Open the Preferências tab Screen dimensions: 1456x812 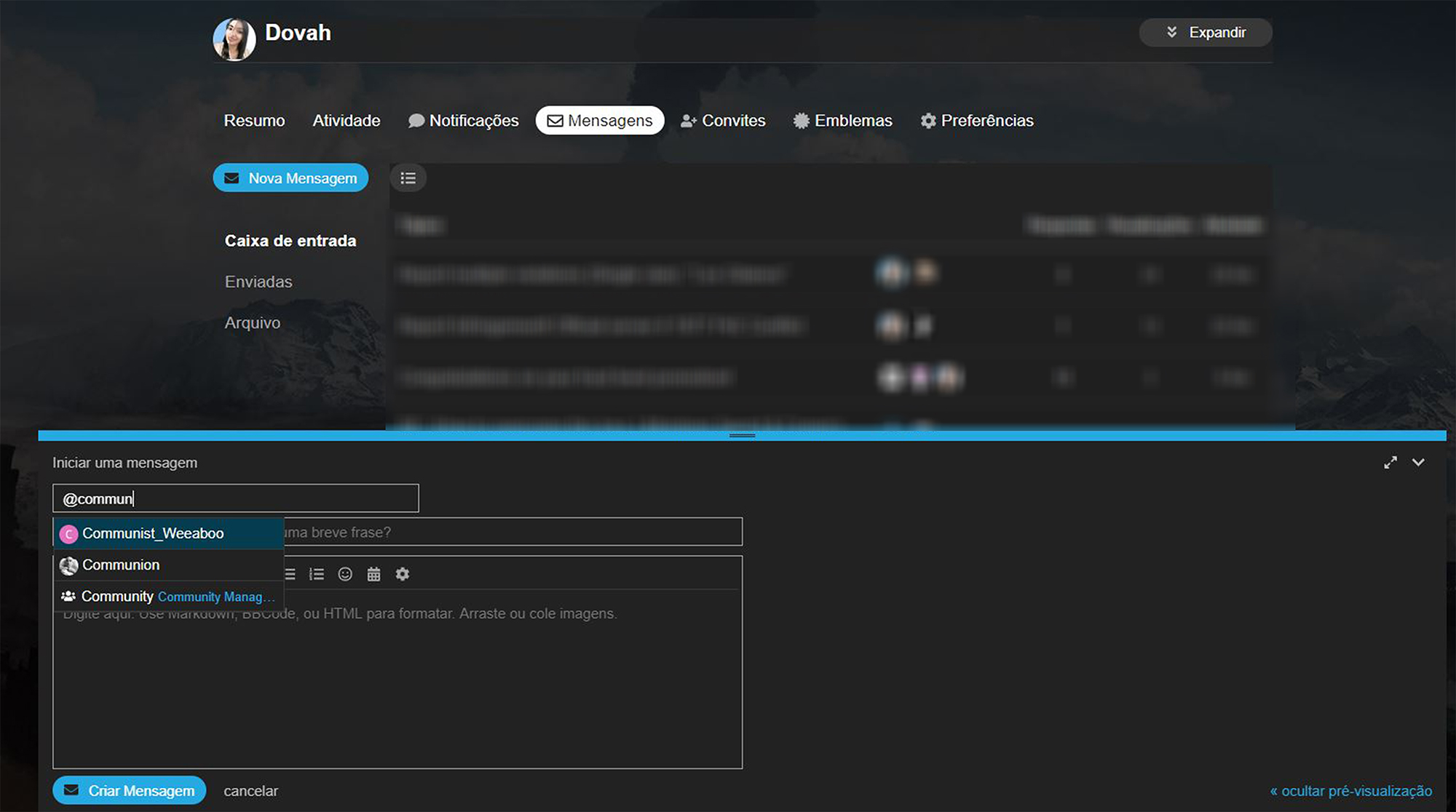coord(976,121)
